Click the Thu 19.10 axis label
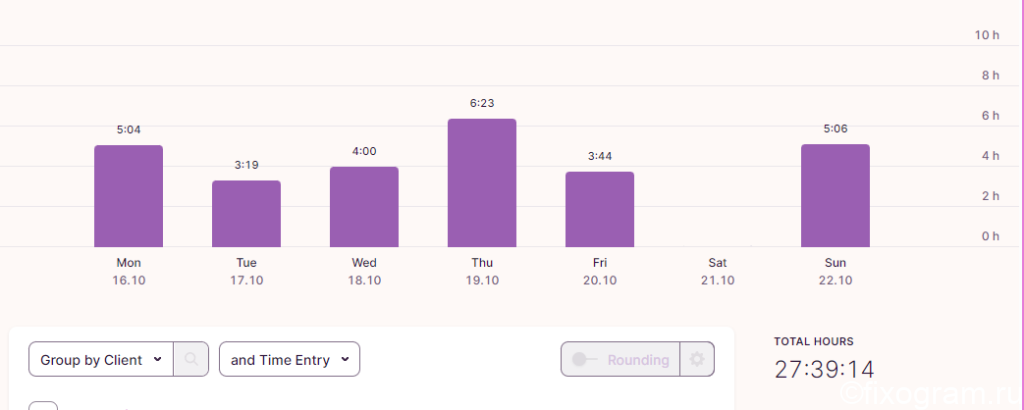Screen dimensions: 1024x410 coord(482,272)
